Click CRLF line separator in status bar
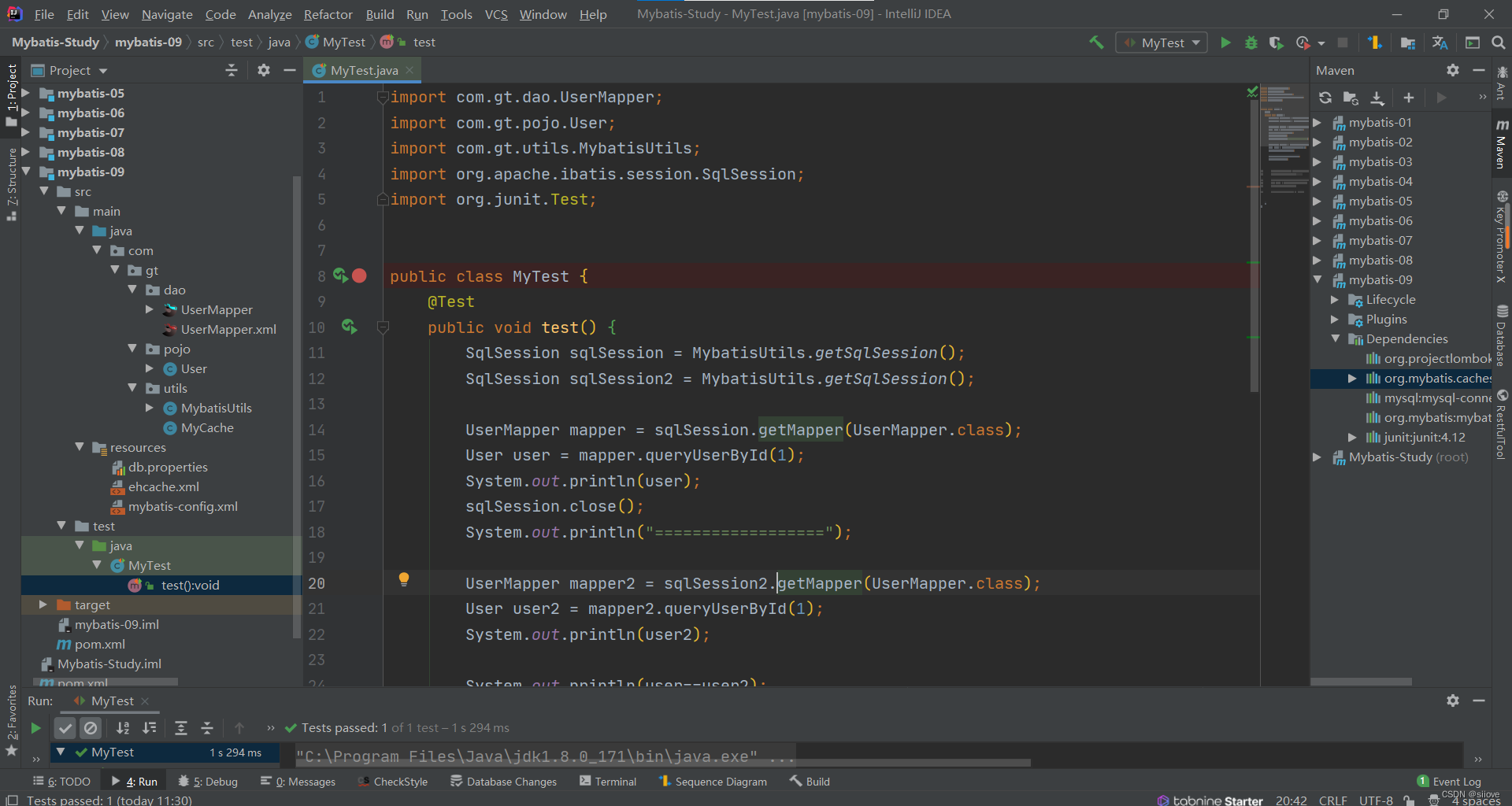 pos(1333,800)
